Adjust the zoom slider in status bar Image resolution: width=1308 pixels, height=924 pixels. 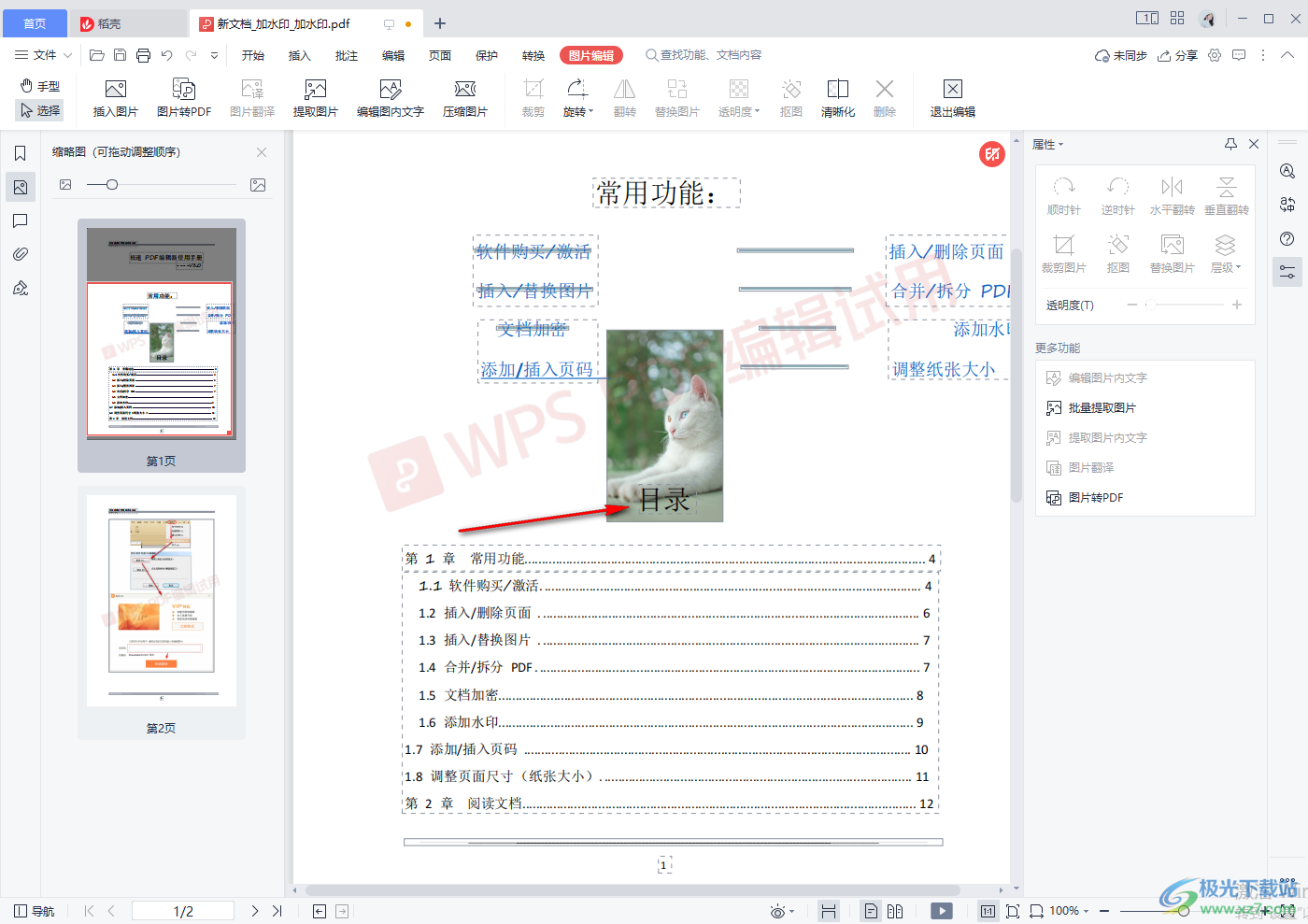pyautogui.click(x=1184, y=911)
